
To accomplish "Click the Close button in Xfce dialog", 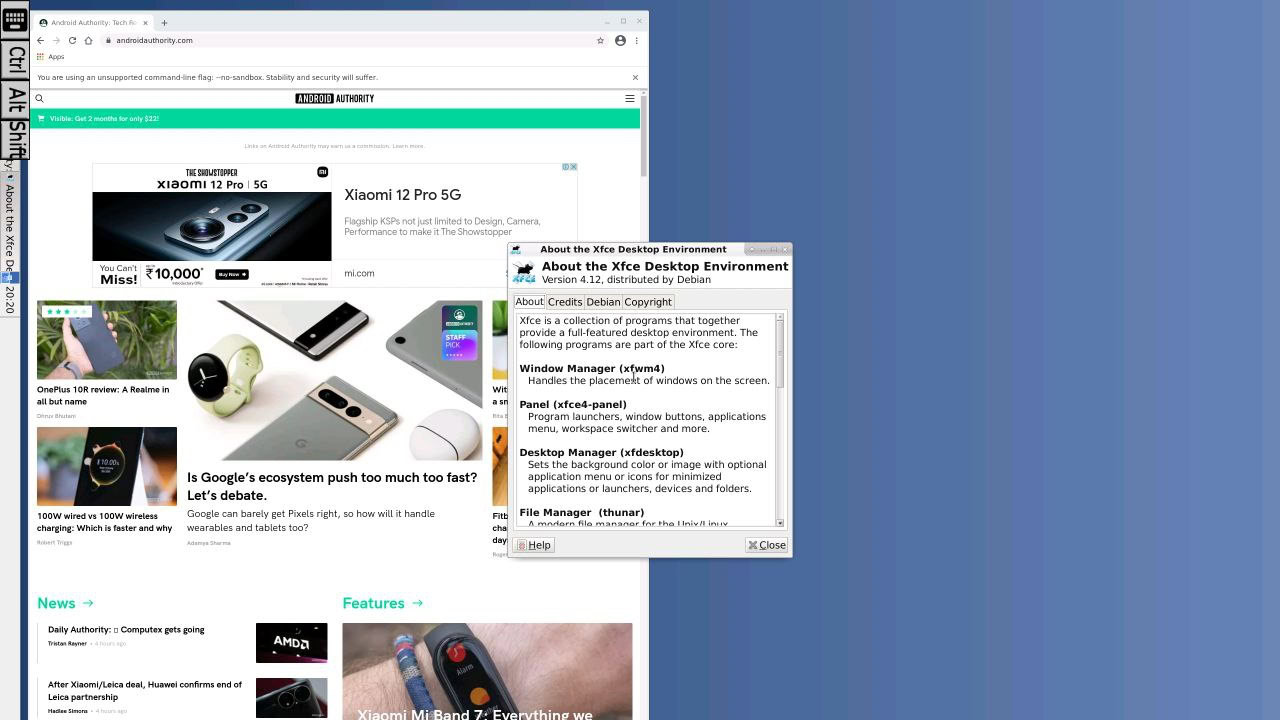I will [x=767, y=545].
